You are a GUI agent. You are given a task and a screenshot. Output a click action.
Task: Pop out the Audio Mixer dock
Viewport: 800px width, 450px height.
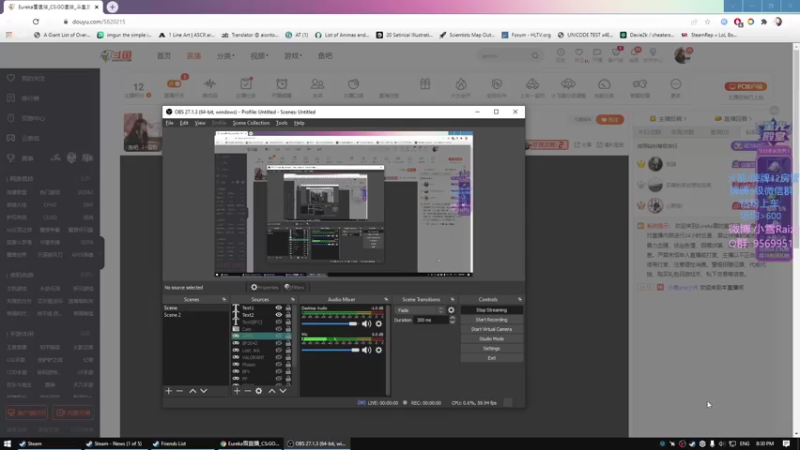(386, 299)
